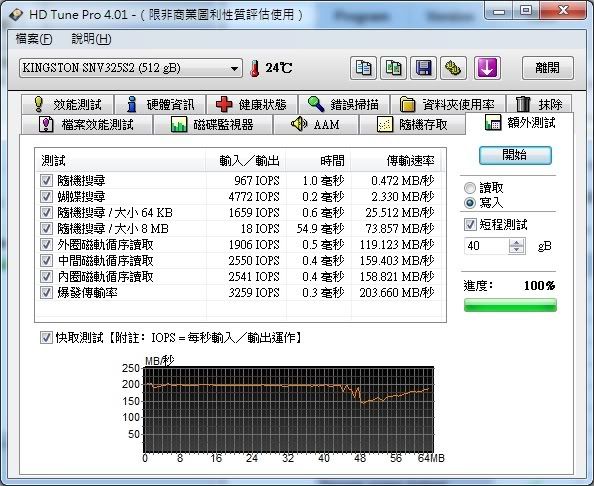Click the 開始 start button
594x486 pixels.
coord(515,155)
